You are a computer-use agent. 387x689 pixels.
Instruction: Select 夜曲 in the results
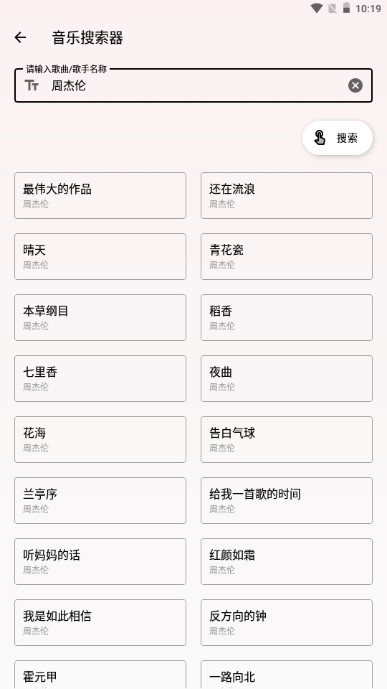286,379
